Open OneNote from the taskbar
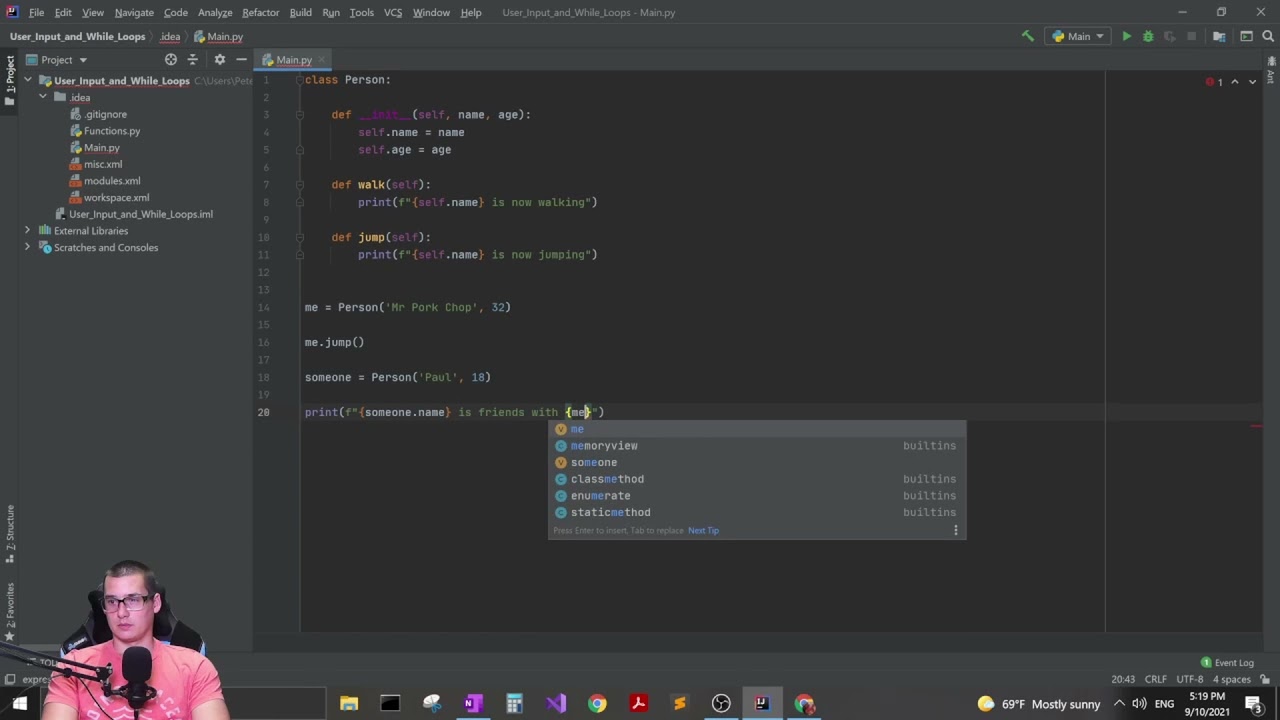 pyautogui.click(x=473, y=704)
